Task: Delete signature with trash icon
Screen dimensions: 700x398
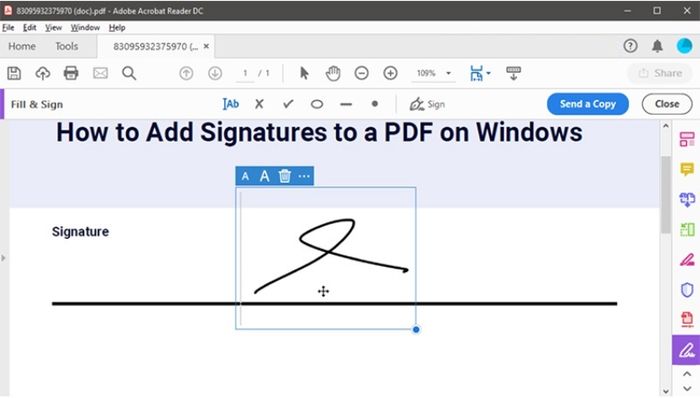Action: click(285, 176)
